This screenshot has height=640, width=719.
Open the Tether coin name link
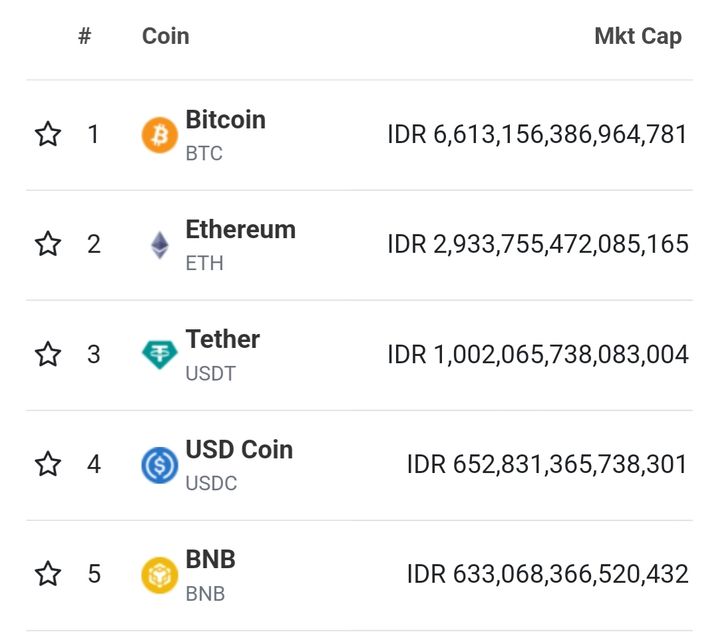pyautogui.click(x=222, y=340)
